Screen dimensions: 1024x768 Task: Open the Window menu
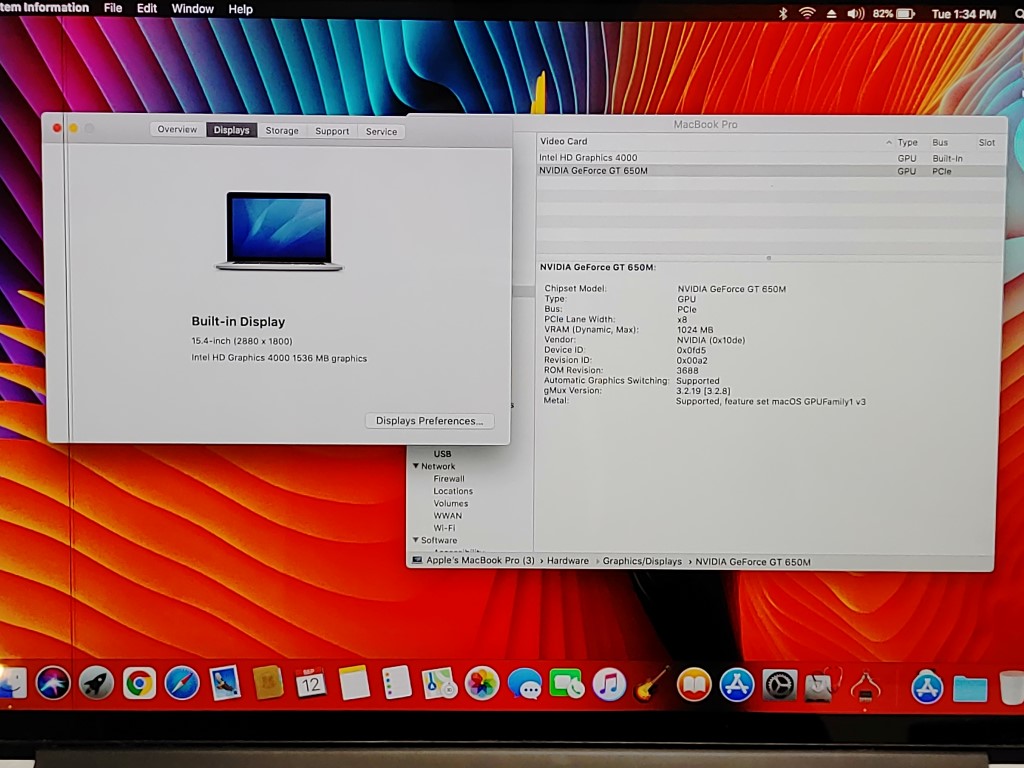pos(193,9)
